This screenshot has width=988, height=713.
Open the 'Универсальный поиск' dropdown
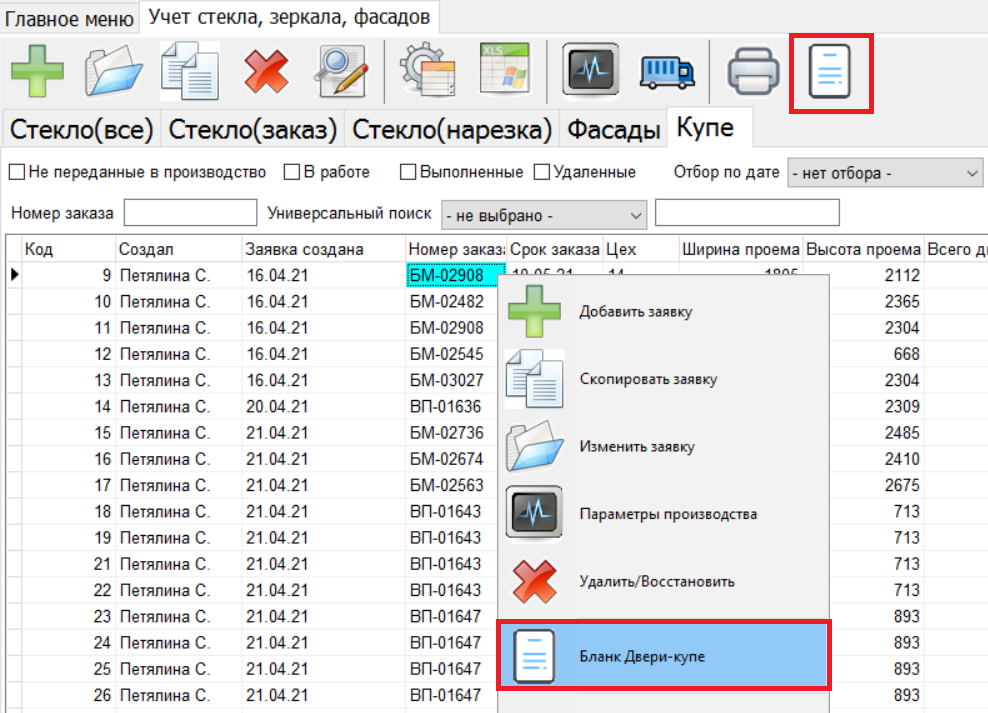(545, 214)
